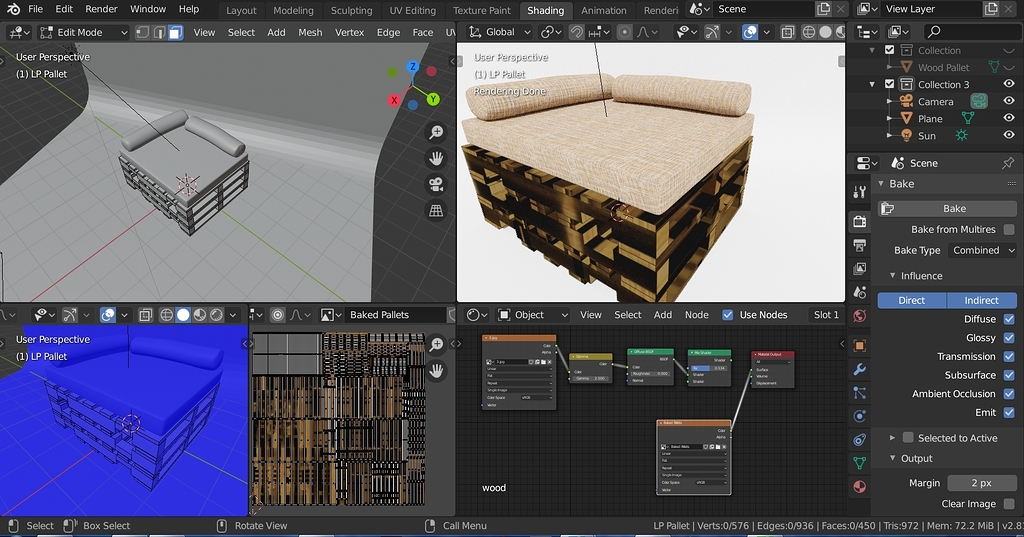
Task: Click zoom magnifier in top-left viewport
Action: 436,133
